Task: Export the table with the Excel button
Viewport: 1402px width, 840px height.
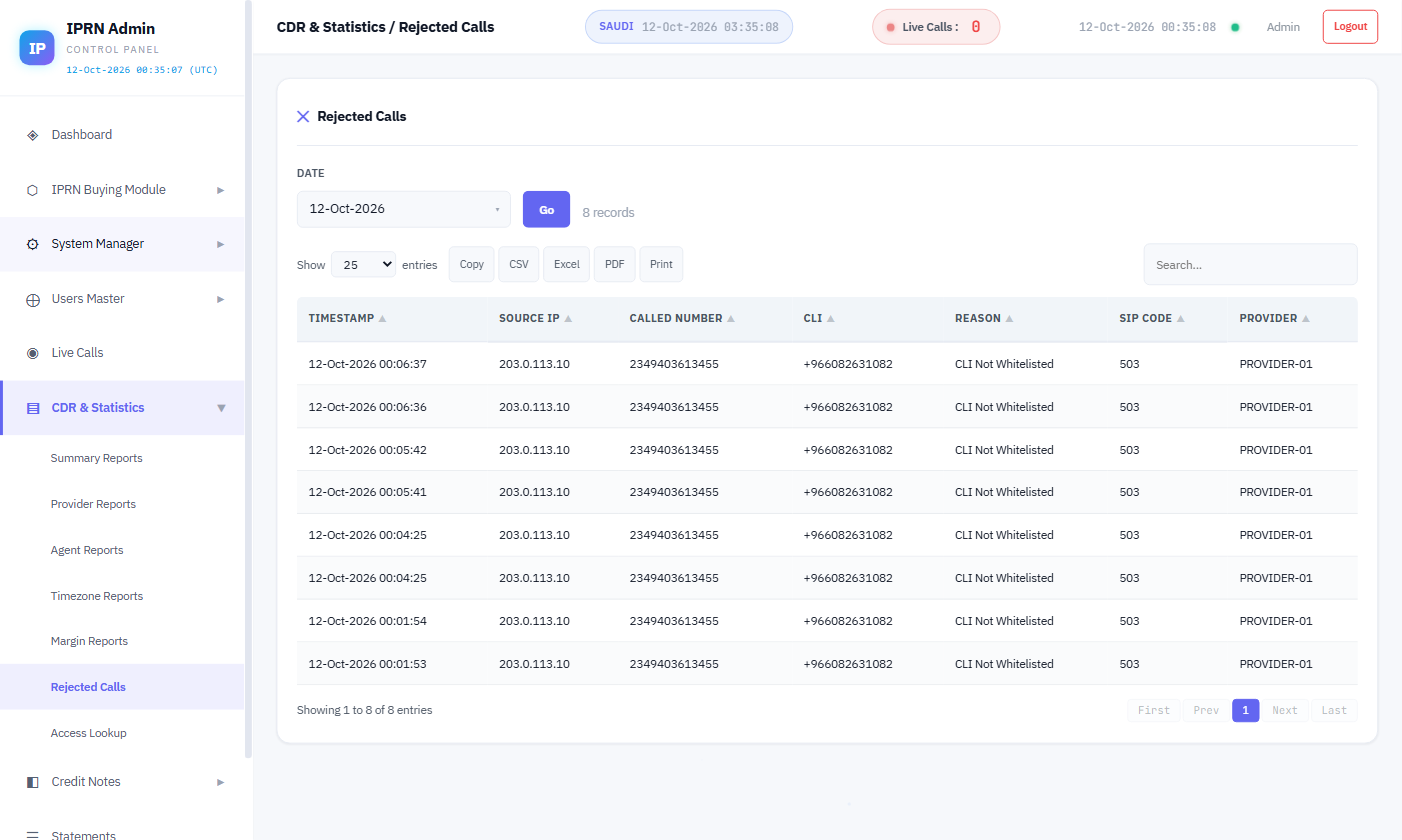Action: pyautogui.click(x=567, y=264)
